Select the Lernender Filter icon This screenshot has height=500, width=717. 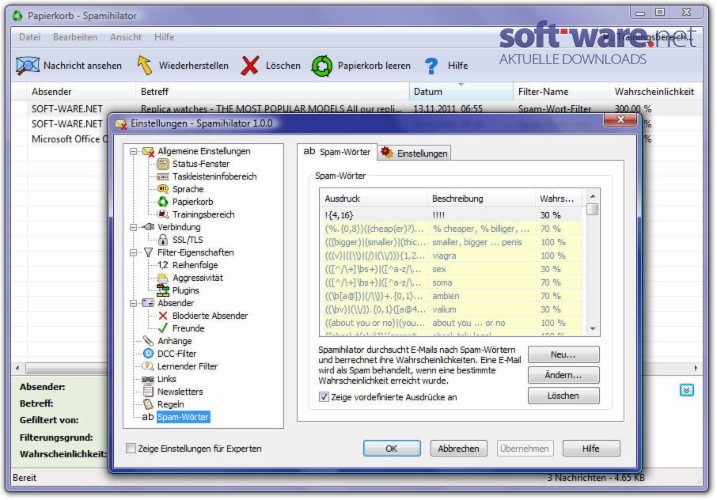point(148,366)
